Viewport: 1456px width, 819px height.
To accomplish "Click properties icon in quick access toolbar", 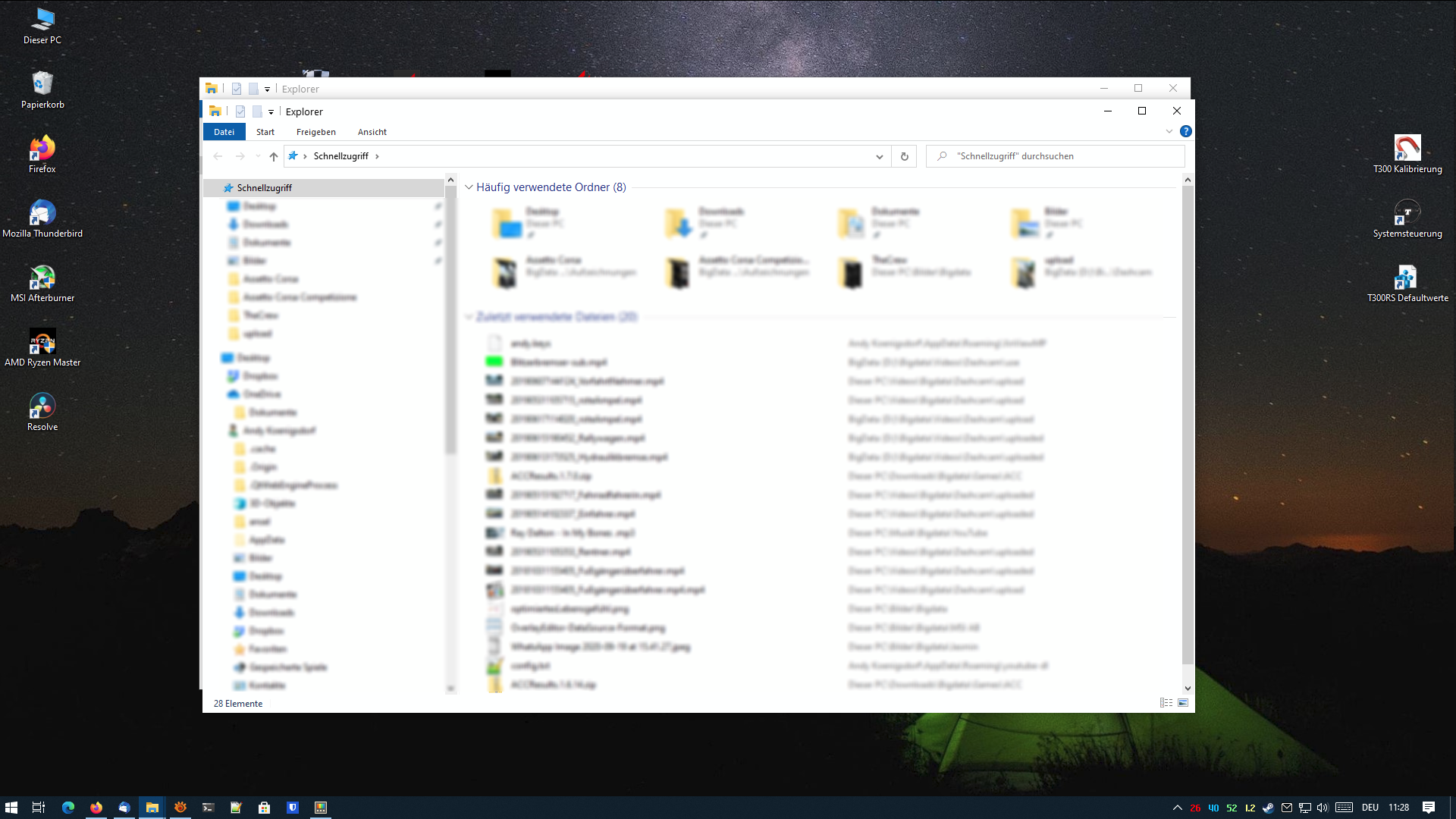I will (x=240, y=111).
